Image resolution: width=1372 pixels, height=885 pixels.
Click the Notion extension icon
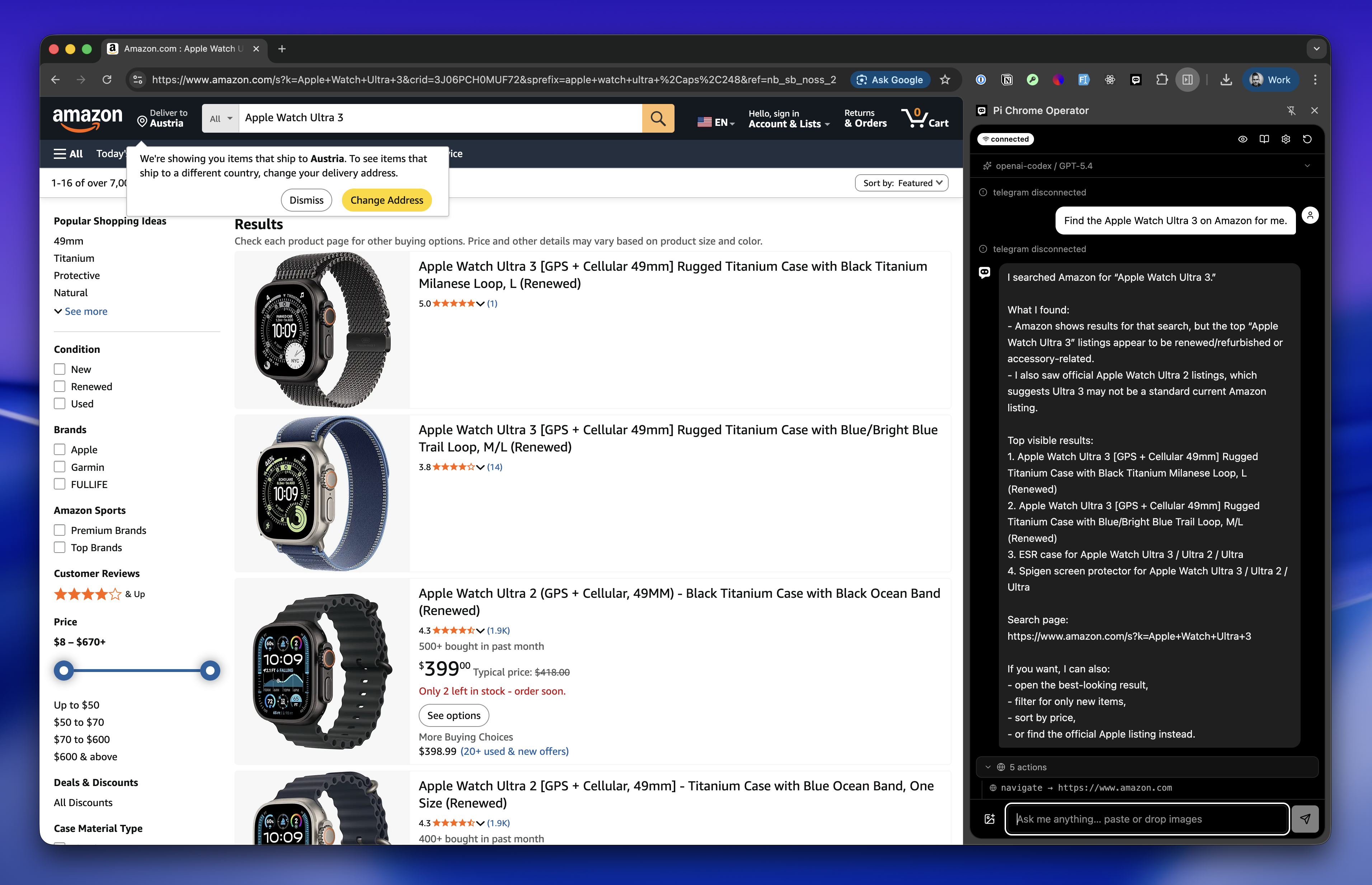(1007, 80)
